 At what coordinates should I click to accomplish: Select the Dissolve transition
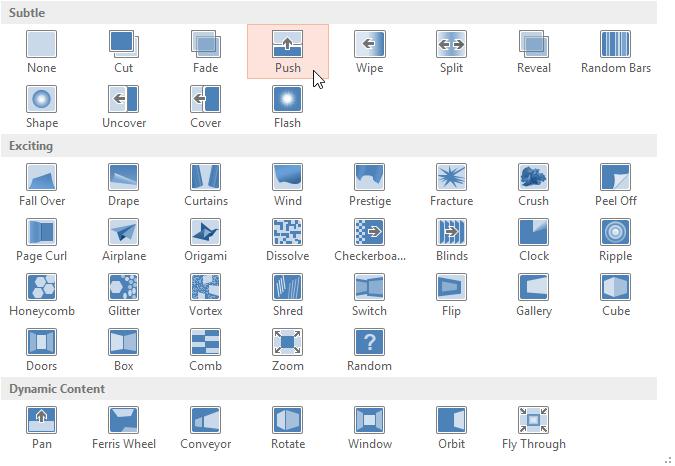click(288, 240)
